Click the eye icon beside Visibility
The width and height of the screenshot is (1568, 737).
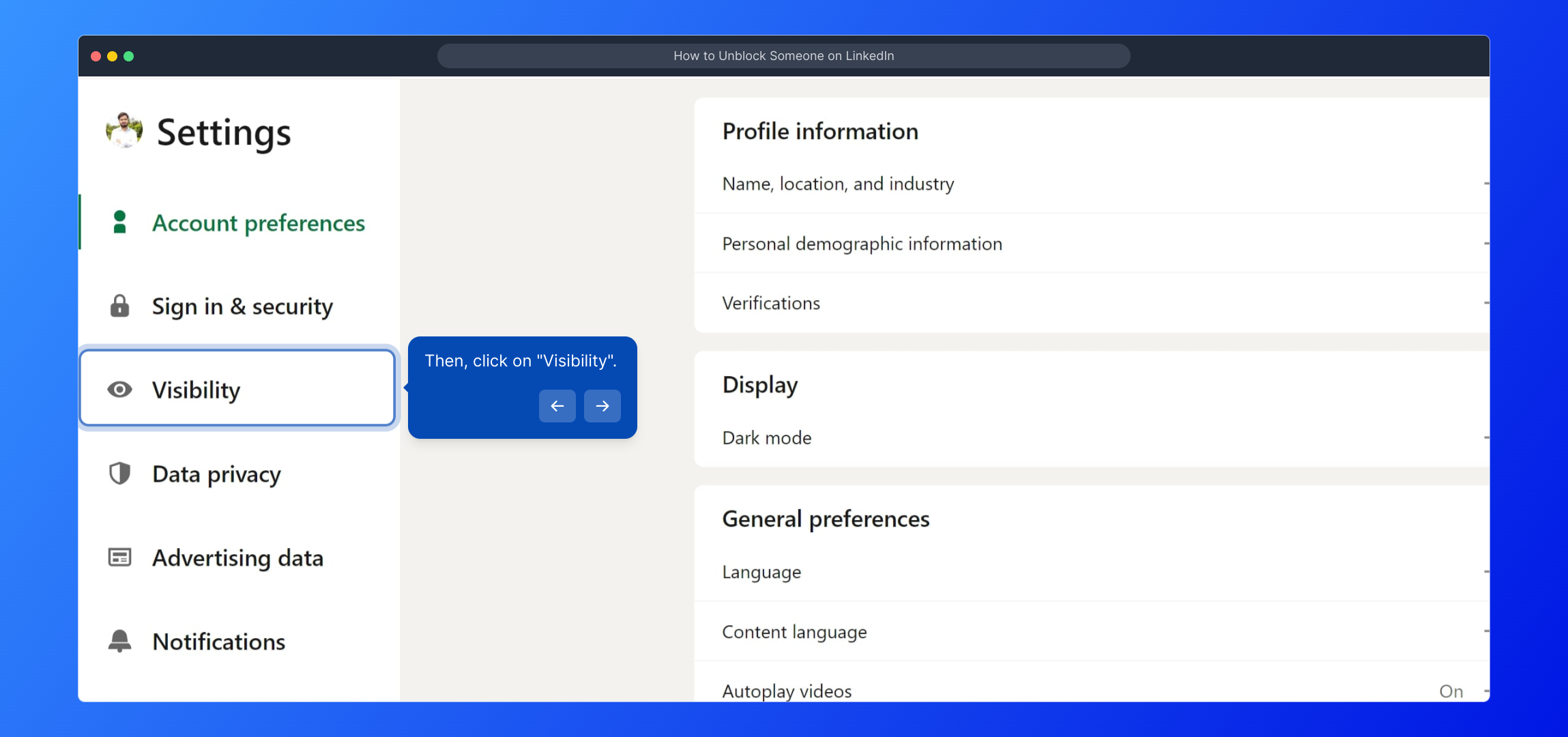(119, 390)
